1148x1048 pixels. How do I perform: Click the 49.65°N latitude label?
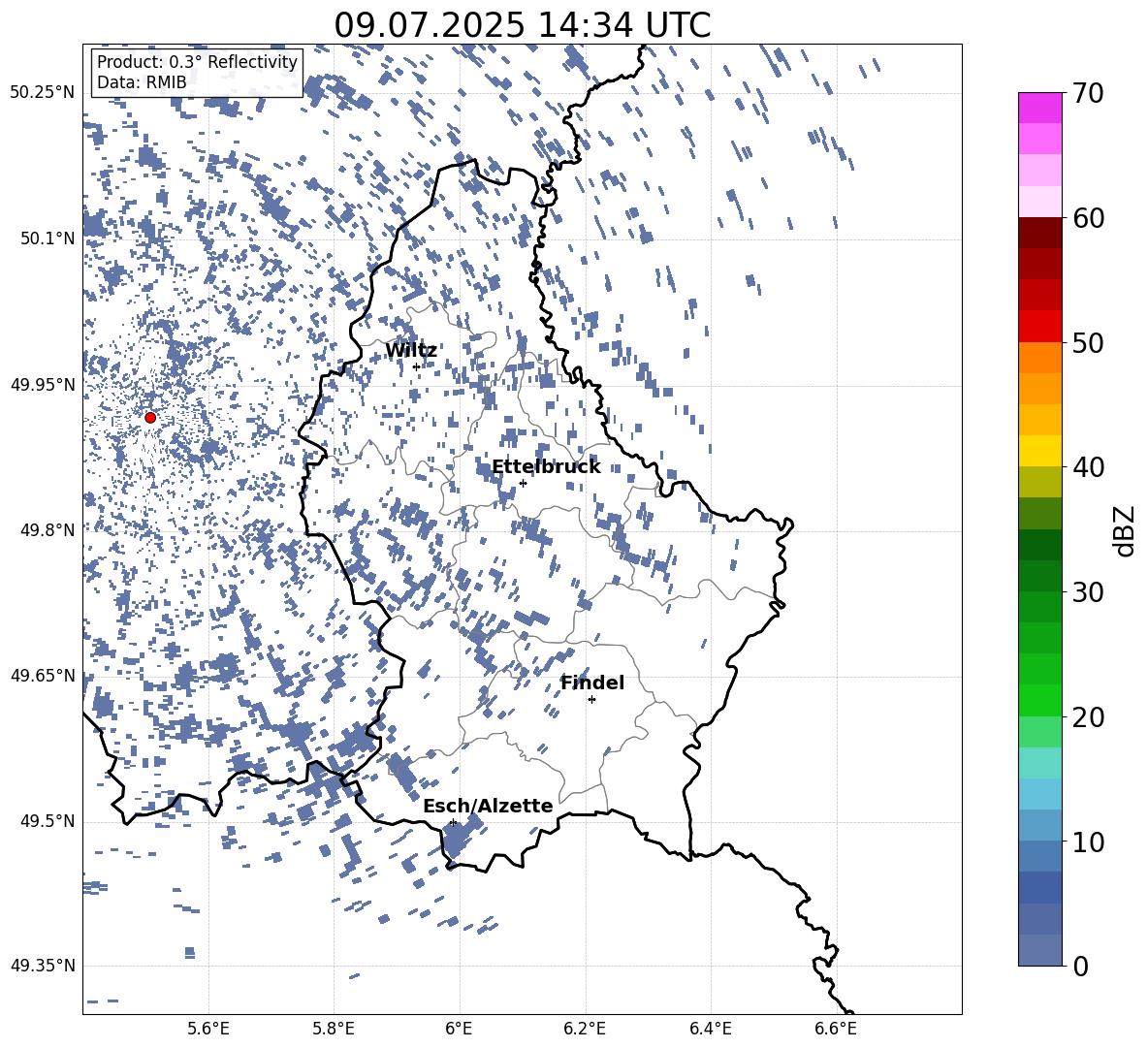click(x=43, y=675)
